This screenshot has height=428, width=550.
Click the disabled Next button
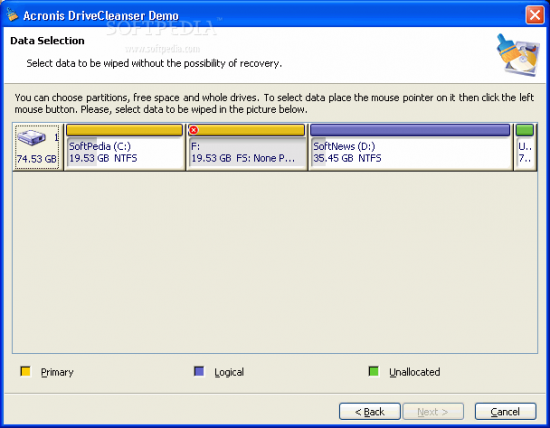pos(433,411)
